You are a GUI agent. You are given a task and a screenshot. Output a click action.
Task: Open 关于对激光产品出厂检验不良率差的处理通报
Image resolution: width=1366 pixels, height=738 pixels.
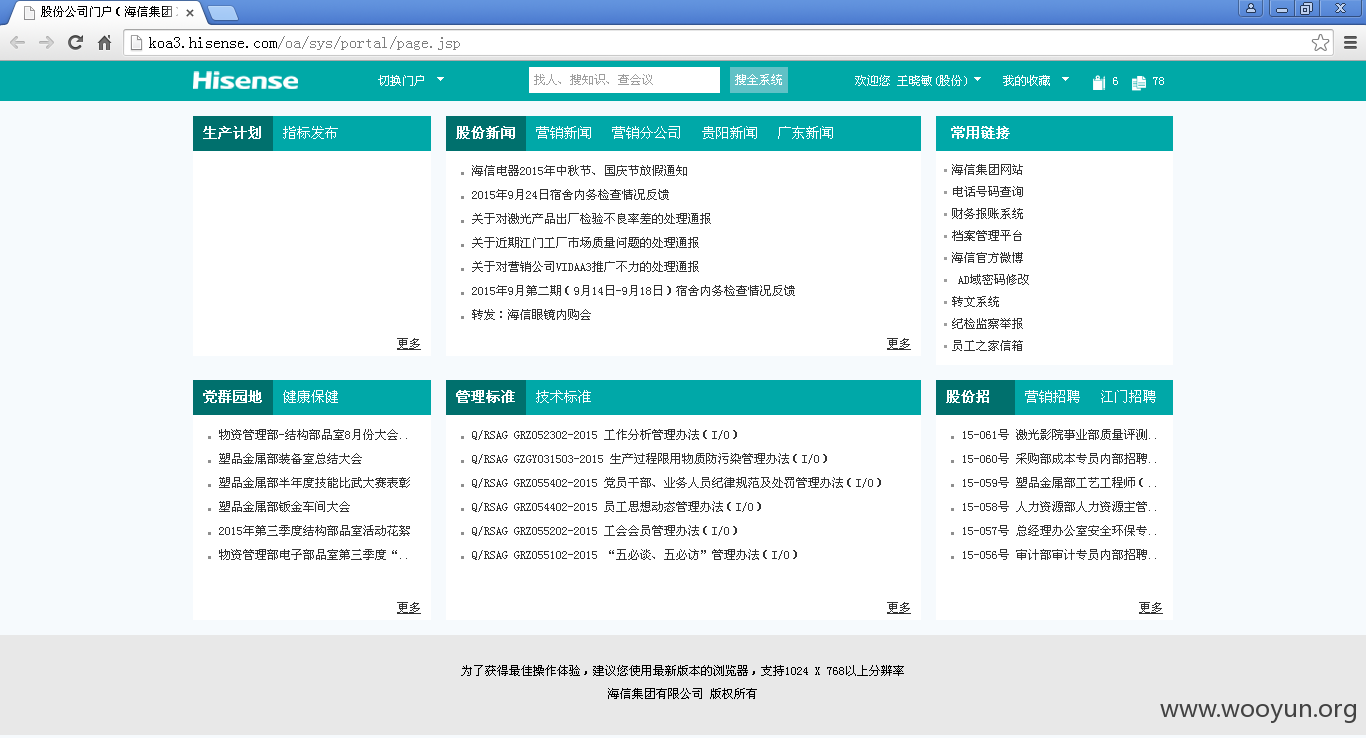591,219
